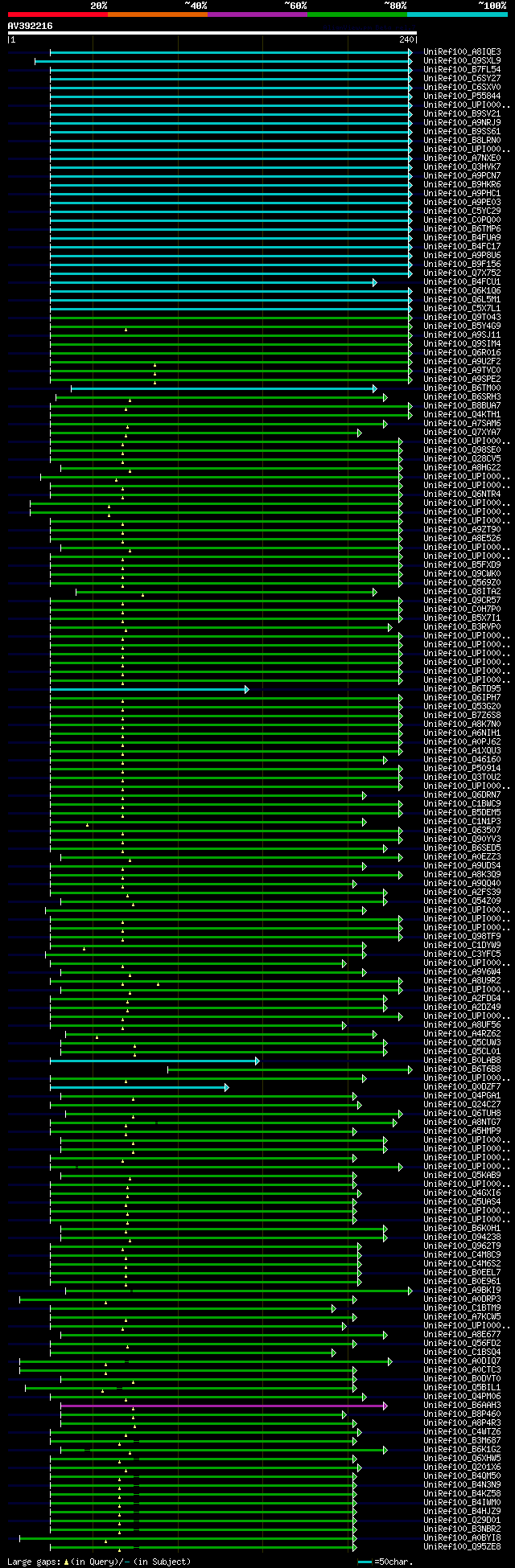The height and width of the screenshot is (1568, 515).
Task: Select the UniRef100_Q3HVK7 label
Action: pos(462,166)
